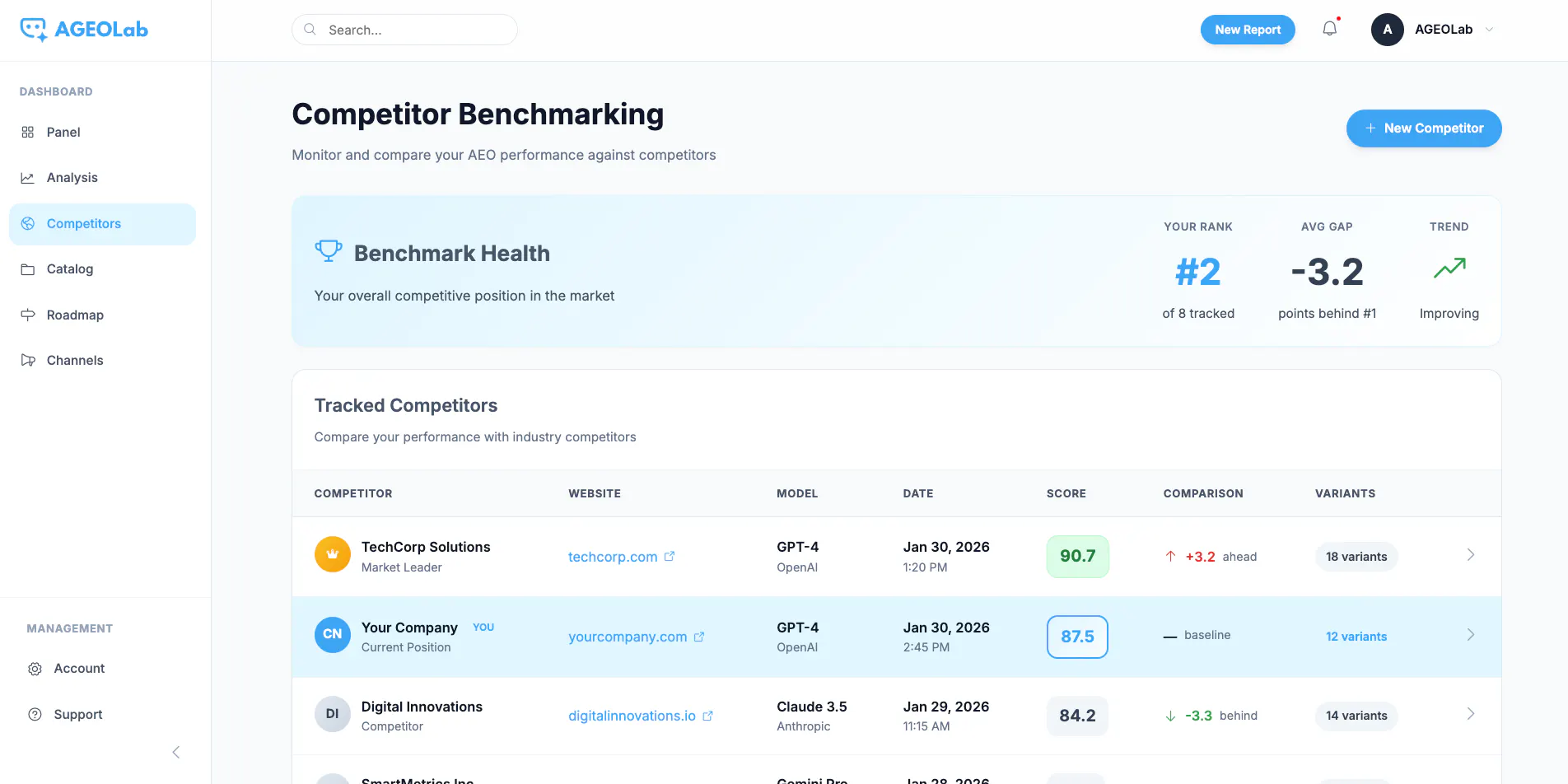Click the 87.5 score badge

tap(1077, 637)
